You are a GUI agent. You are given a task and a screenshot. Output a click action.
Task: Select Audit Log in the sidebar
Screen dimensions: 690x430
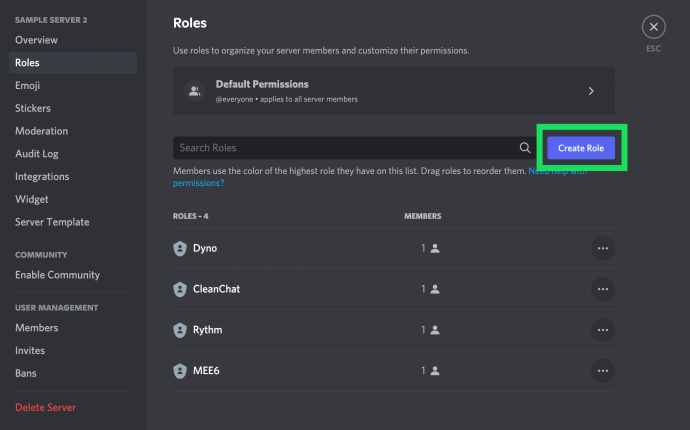click(37, 154)
